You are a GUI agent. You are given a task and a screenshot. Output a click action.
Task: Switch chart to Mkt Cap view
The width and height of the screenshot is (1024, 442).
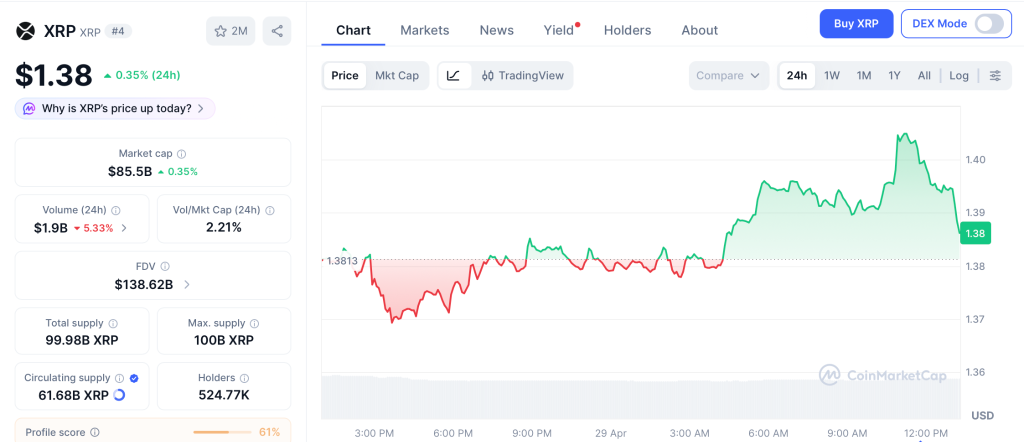coord(397,76)
